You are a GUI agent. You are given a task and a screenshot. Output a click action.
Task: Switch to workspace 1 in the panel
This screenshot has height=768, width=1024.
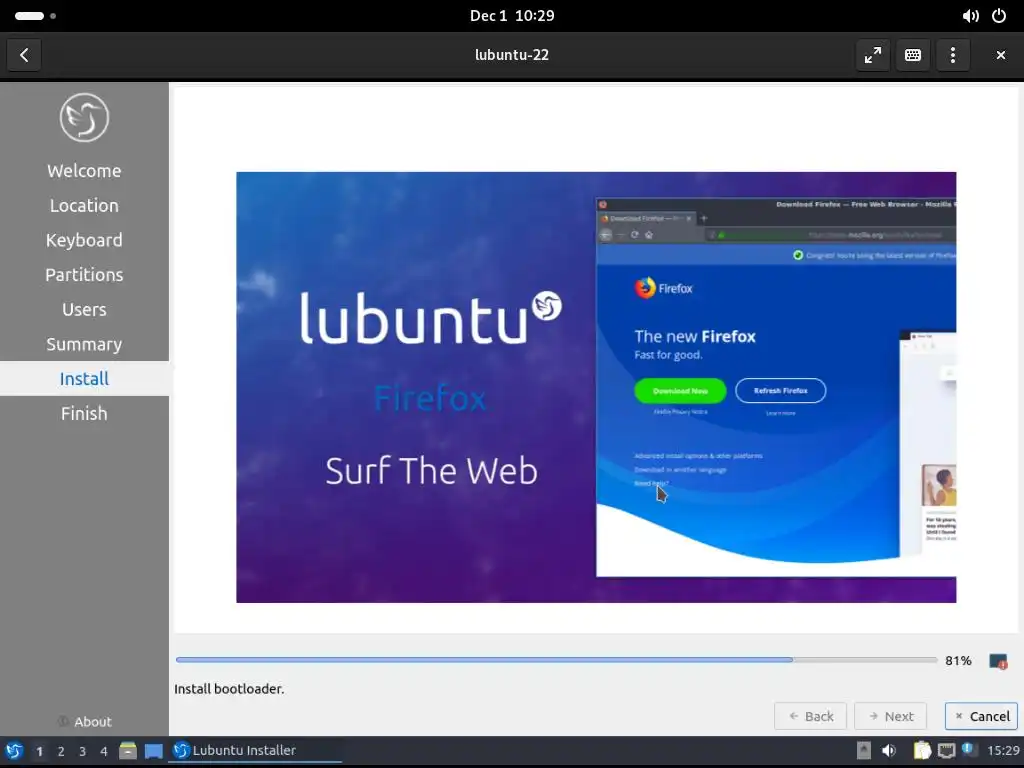point(39,751)
